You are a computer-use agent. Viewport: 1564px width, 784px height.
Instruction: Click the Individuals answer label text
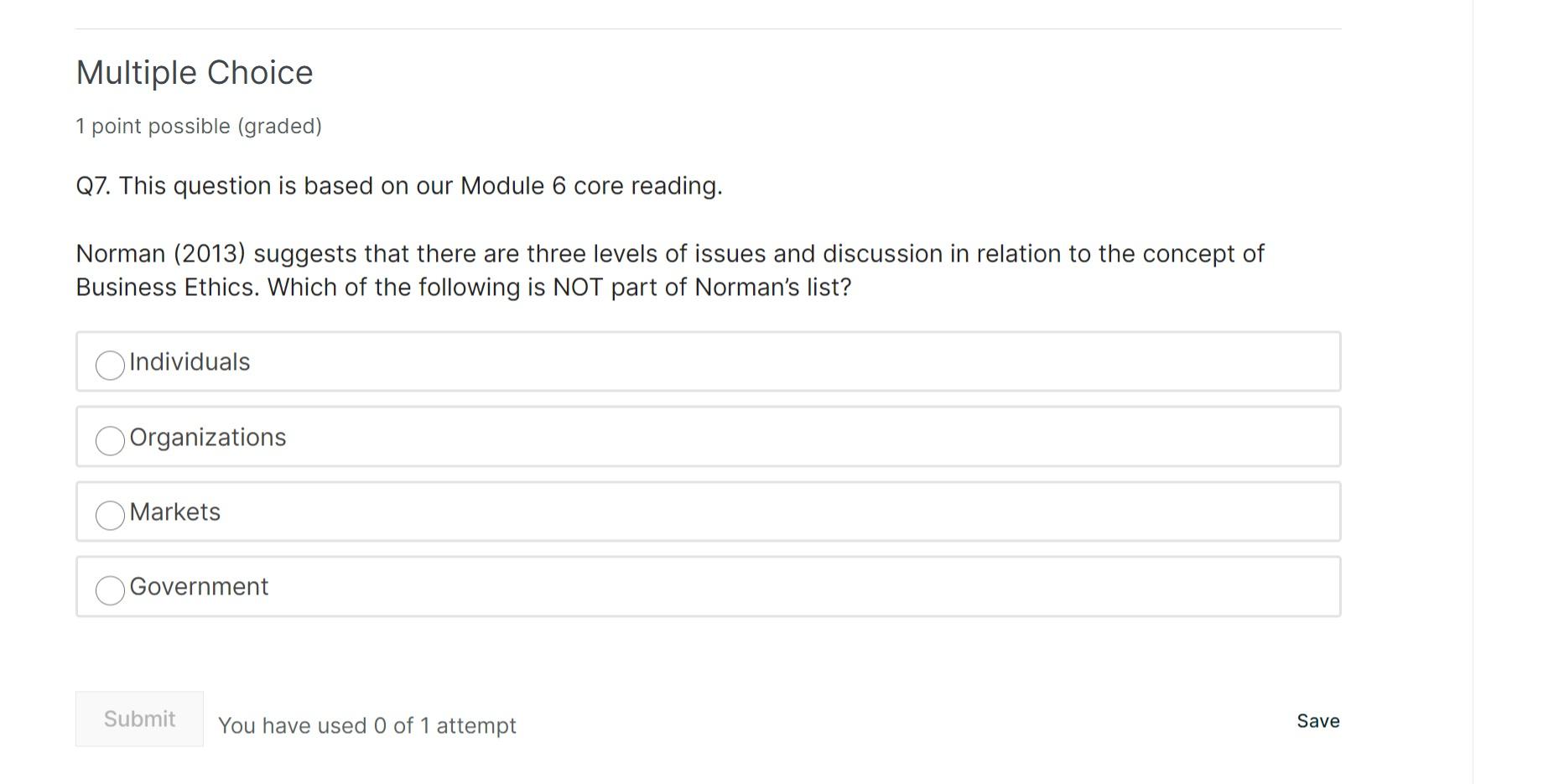coord(189,362)
